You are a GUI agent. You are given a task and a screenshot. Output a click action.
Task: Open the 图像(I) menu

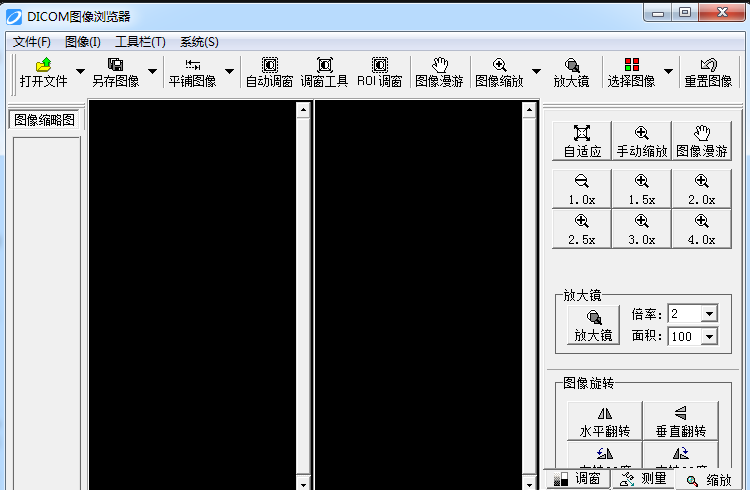[x=83, y=42]
